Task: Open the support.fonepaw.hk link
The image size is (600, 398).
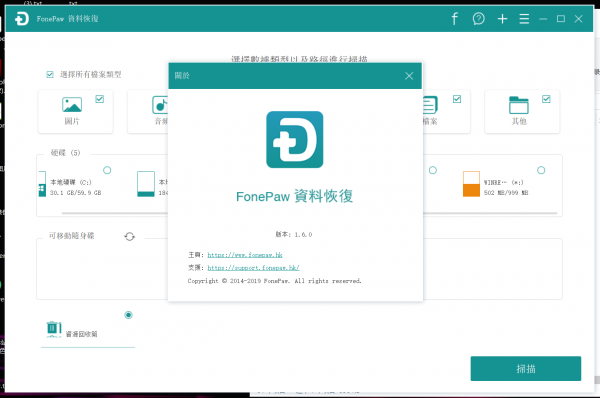Action: 253,268
